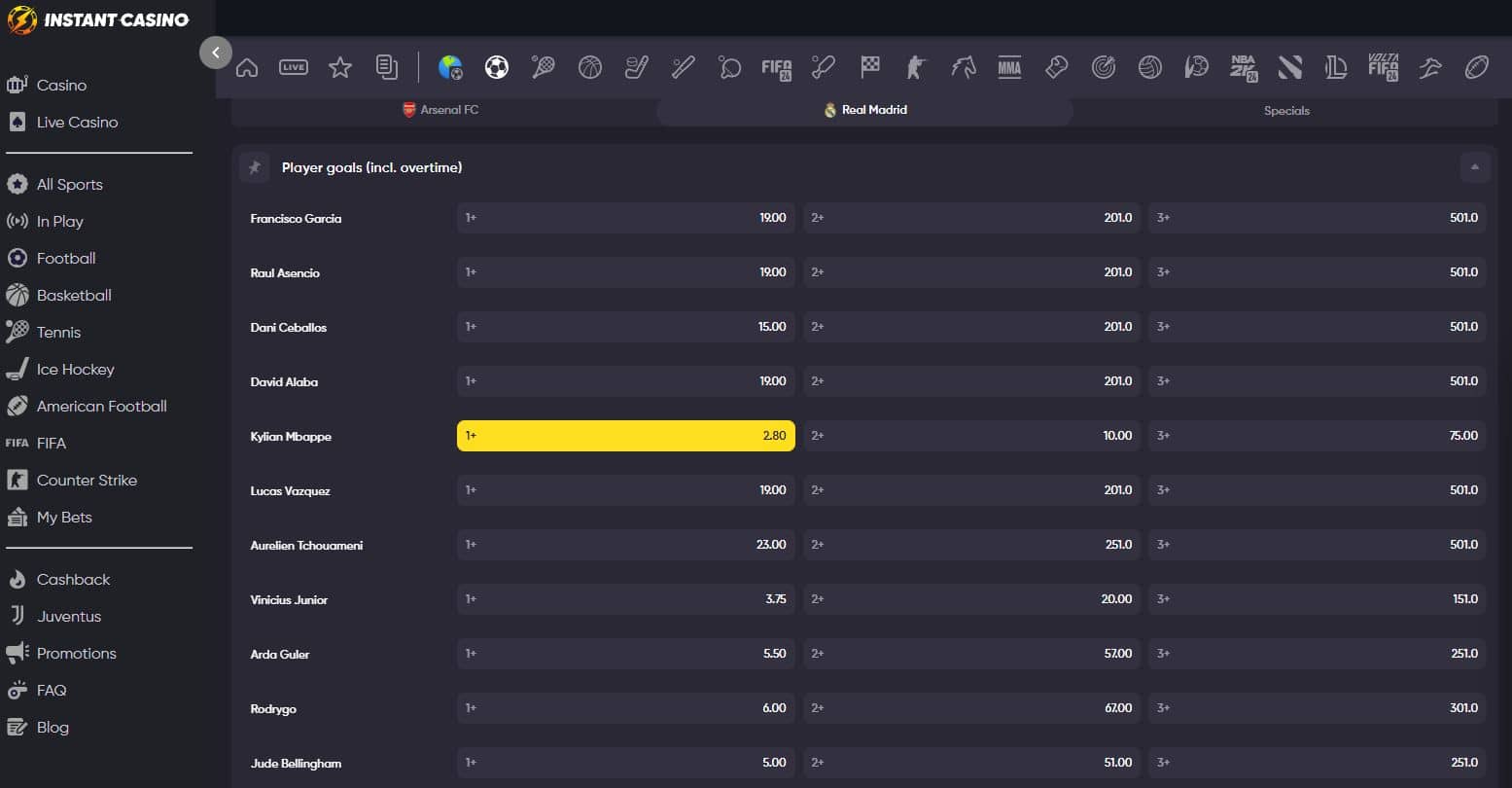Collapse the left sidebar with arrow button
The image size is (1512, 788).
click(216, 53)
